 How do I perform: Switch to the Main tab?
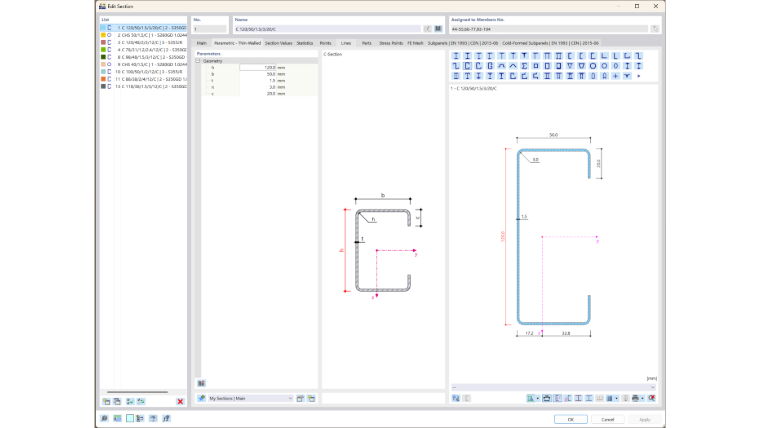202,43
